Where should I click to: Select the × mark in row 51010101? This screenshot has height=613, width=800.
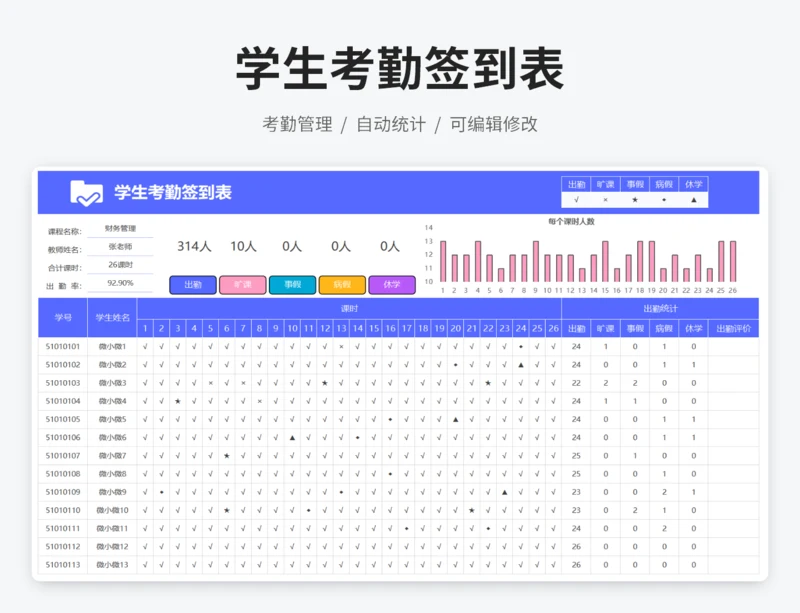tap(341, 347)
